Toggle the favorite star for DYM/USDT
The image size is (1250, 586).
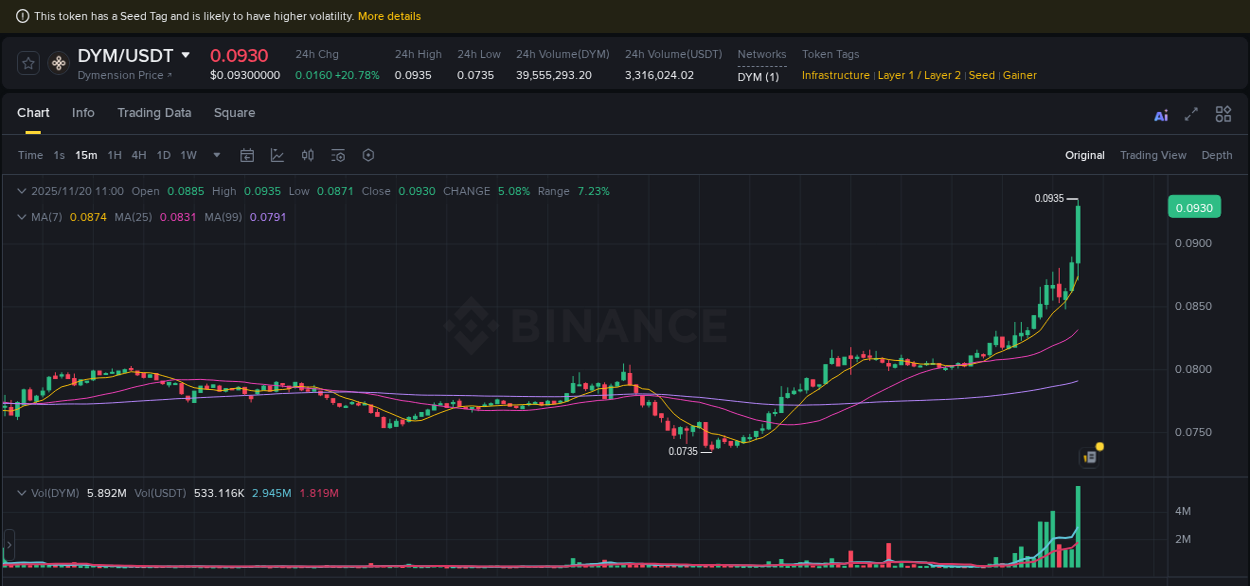pyautogui.click(x=27, y=62)
